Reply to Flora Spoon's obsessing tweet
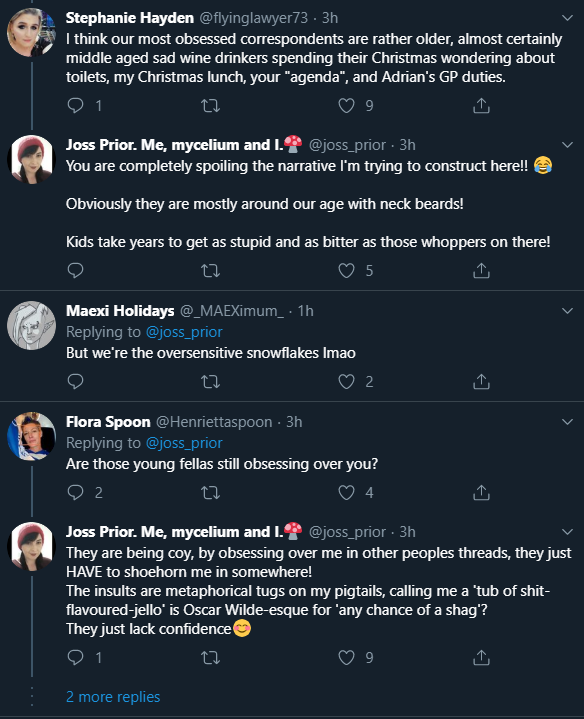Screen dimensions: 584x719 click(76, 492)
